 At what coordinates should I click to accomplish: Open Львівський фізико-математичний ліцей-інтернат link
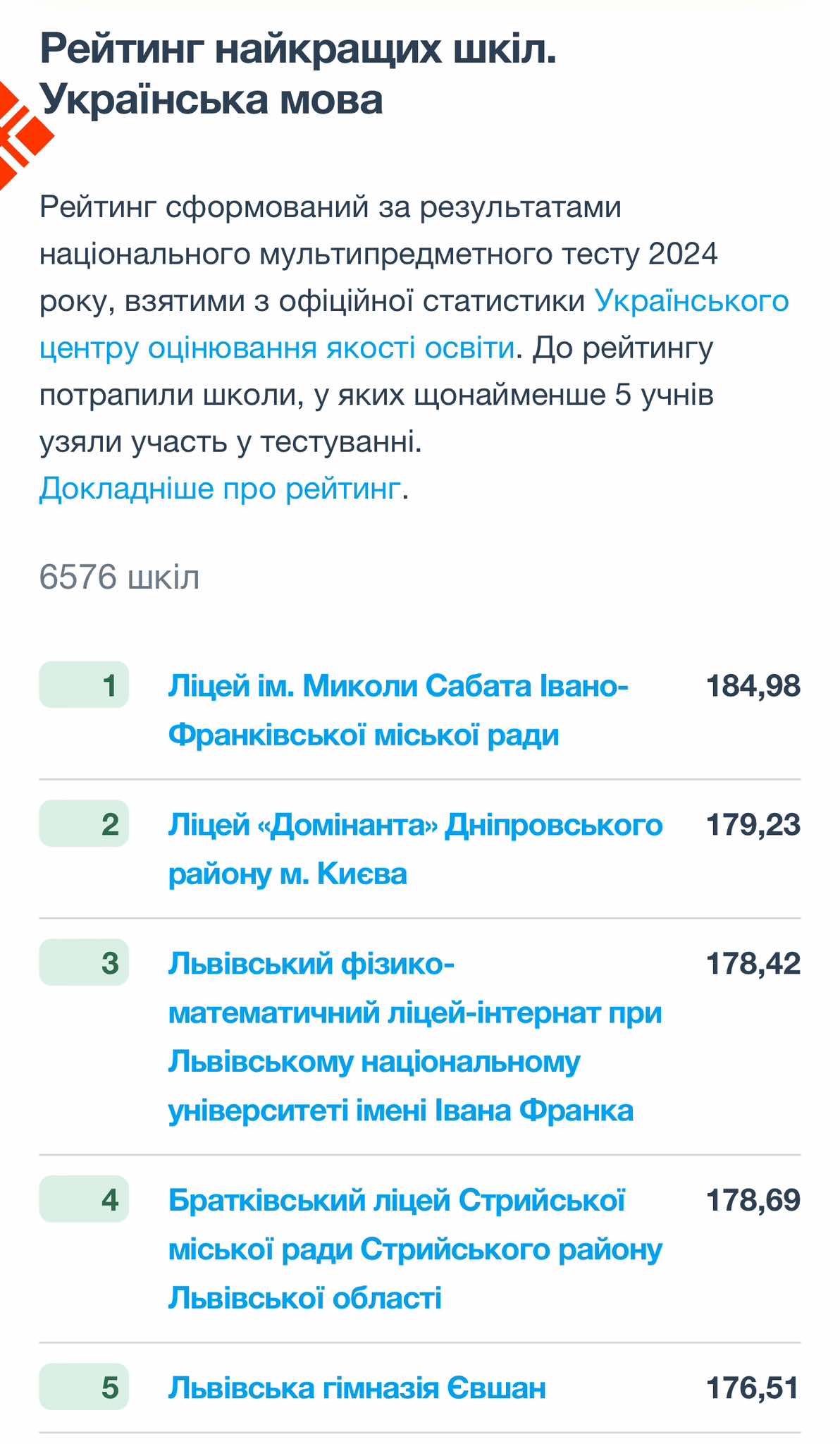[x=415, y=1036]
